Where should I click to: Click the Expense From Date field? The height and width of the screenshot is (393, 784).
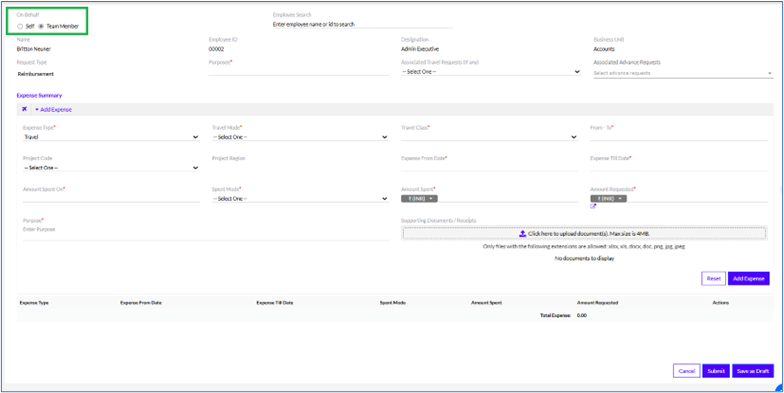click(490, 168)
